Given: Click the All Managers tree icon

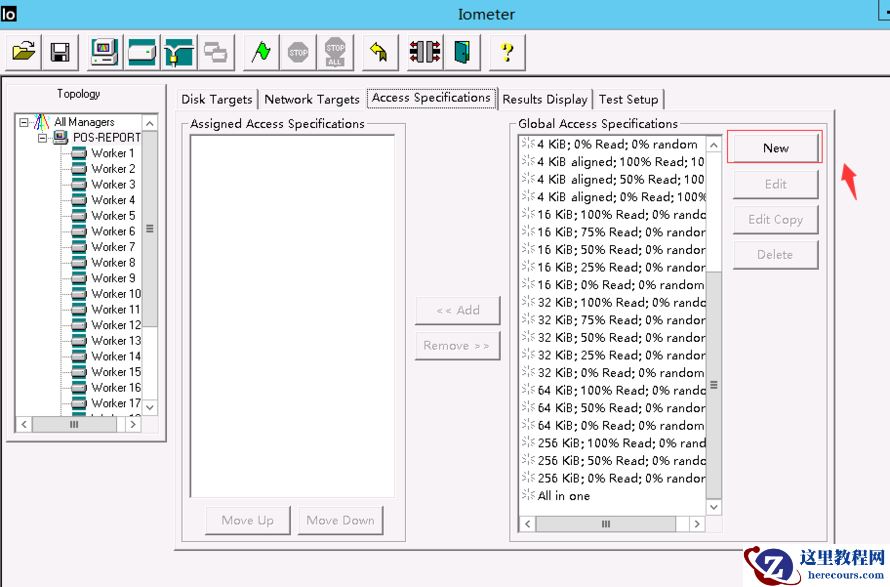Looking at the screenshot, I should click(41, 121).
